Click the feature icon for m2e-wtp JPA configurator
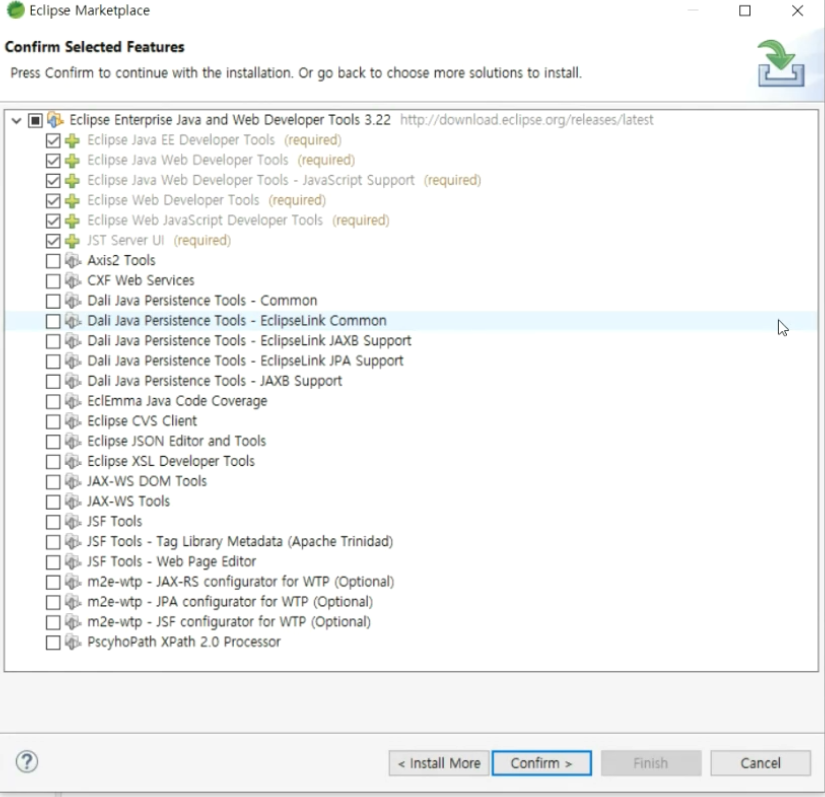 click(73, 602)
